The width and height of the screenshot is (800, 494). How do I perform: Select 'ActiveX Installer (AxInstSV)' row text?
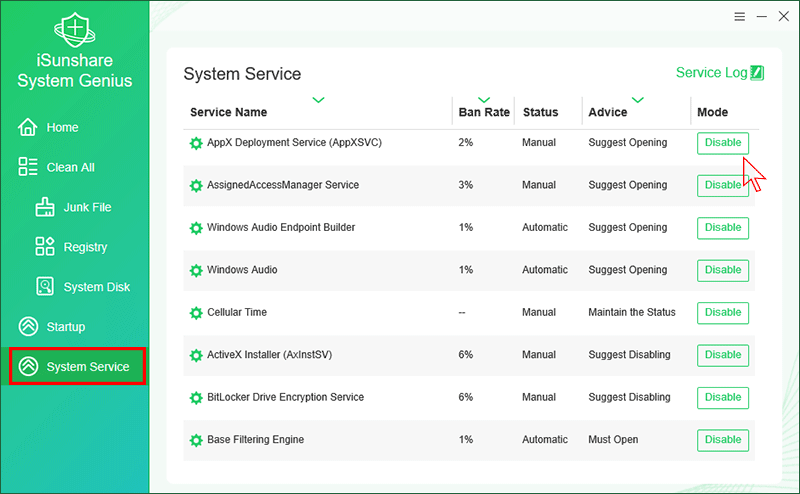(269, 354)
